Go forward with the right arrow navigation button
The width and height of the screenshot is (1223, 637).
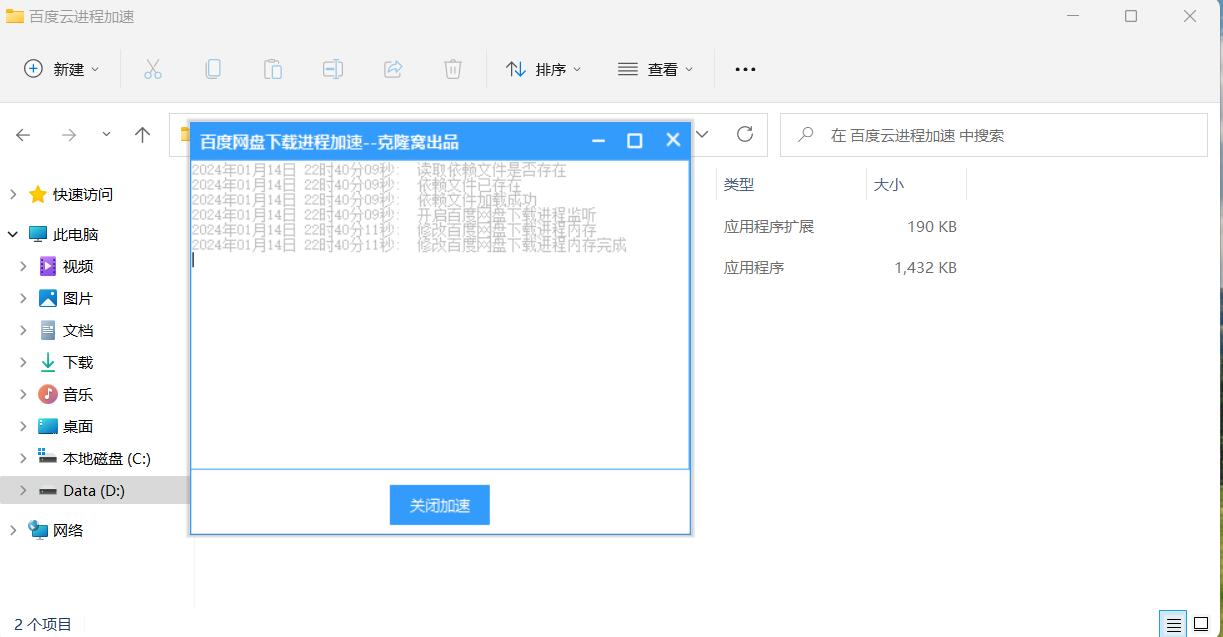(x=69, y=135)
